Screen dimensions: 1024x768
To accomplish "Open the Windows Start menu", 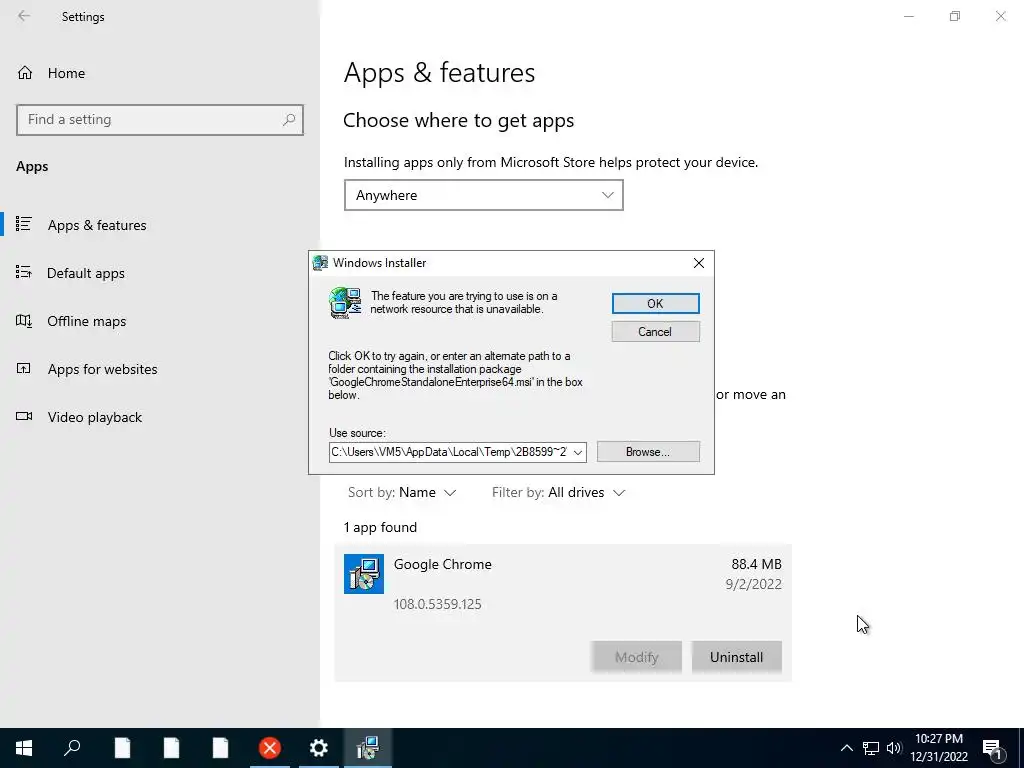I will 24,748.
